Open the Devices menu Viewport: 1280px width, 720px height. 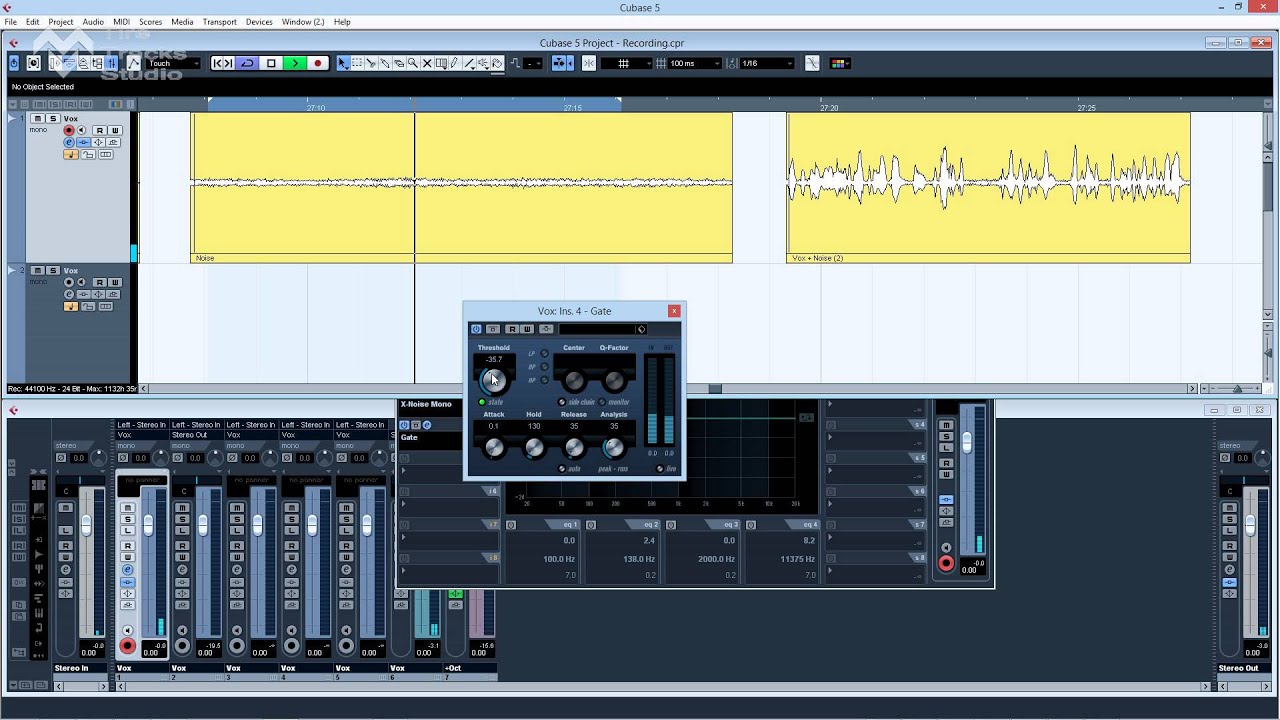coord(259,21)
